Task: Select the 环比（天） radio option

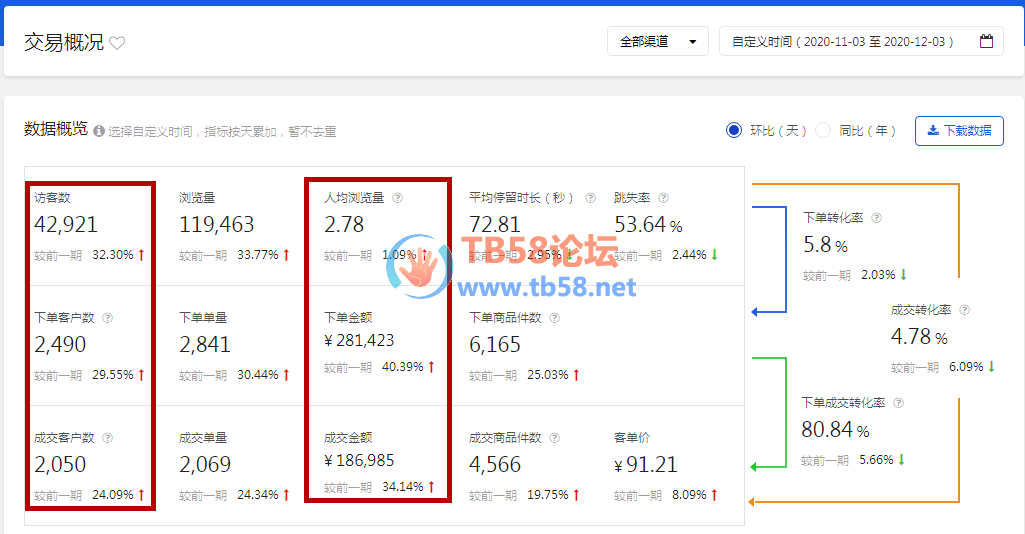Action: coord(734,131)
